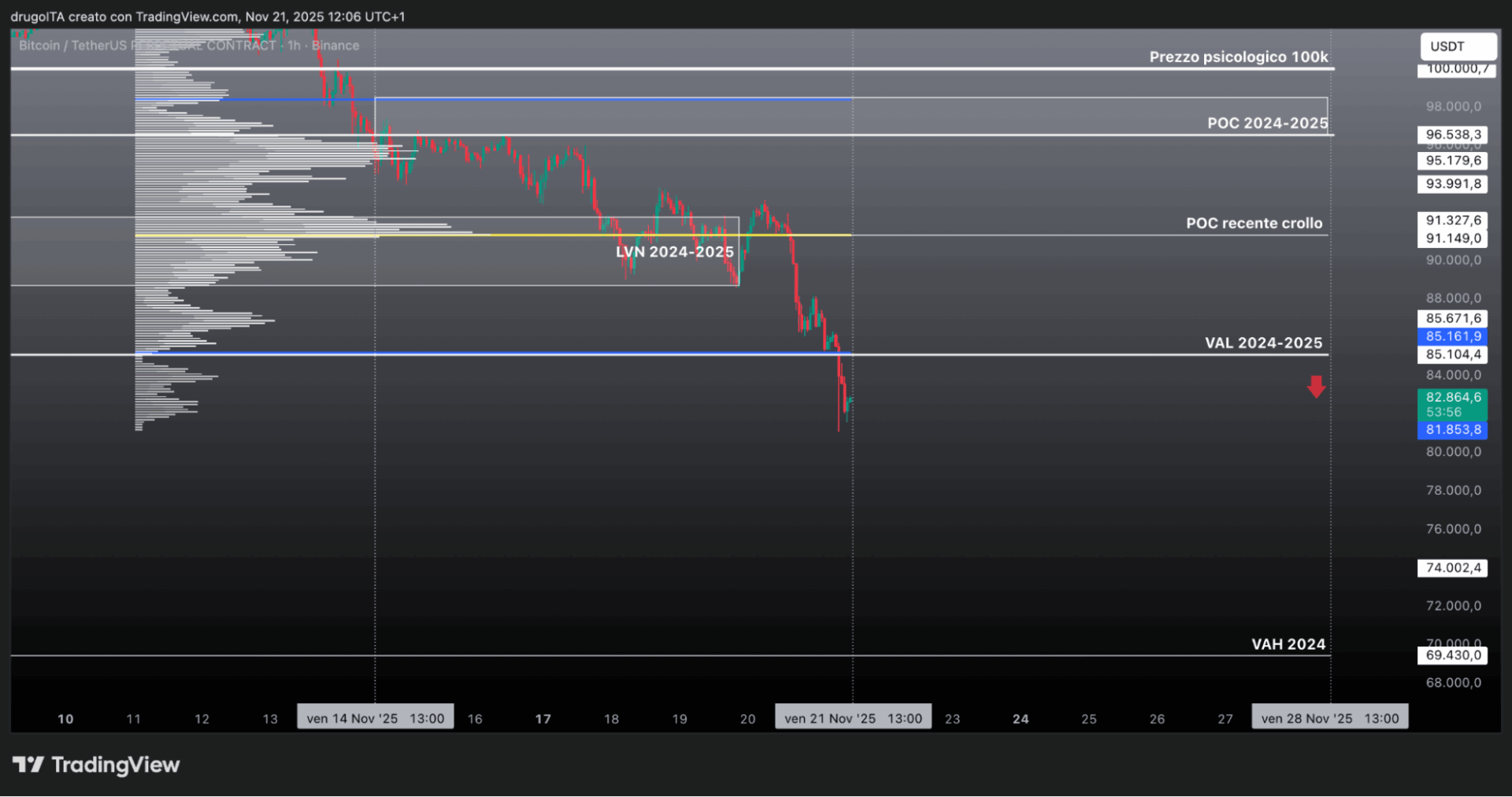Click the Binance exchange label in the legend
The width and height of the screenshot is (1512, 797).
(x=336, y=45)
